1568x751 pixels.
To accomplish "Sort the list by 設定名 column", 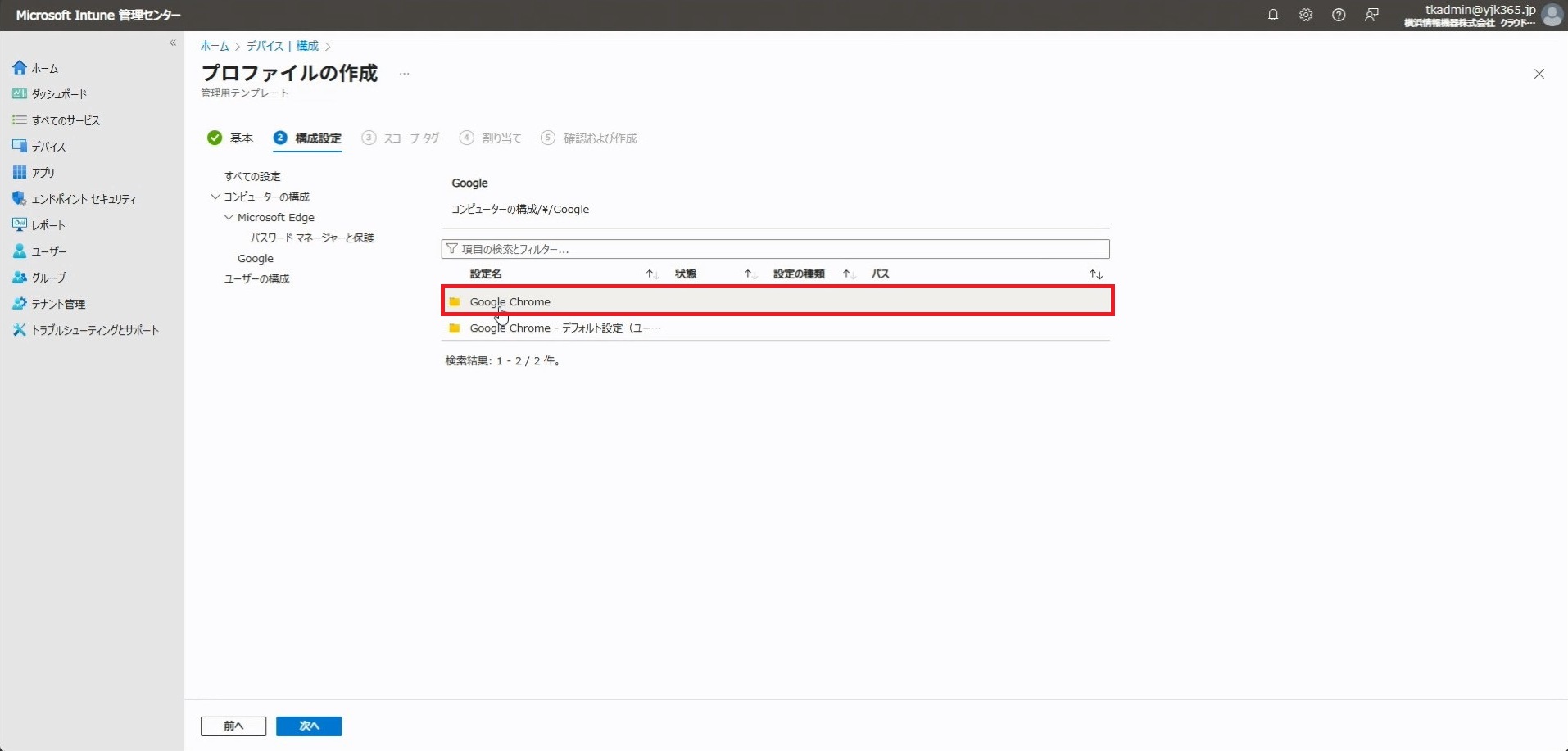I will point(652,274).
